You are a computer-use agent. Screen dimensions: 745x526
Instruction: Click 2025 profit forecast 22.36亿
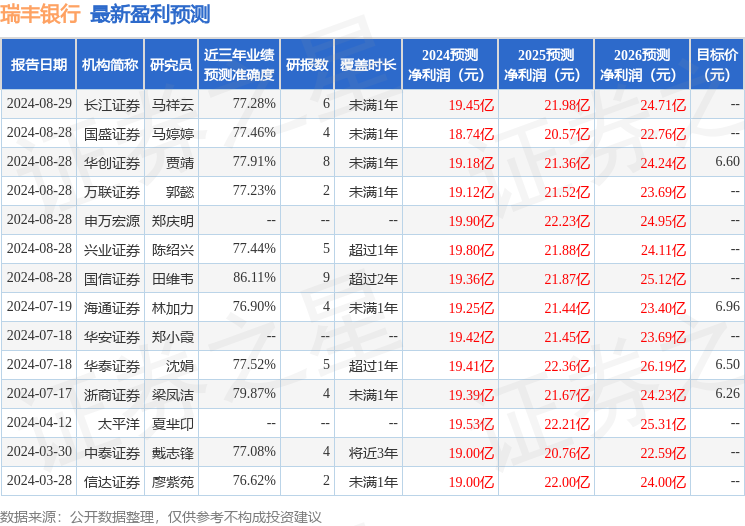click(567, 366)
